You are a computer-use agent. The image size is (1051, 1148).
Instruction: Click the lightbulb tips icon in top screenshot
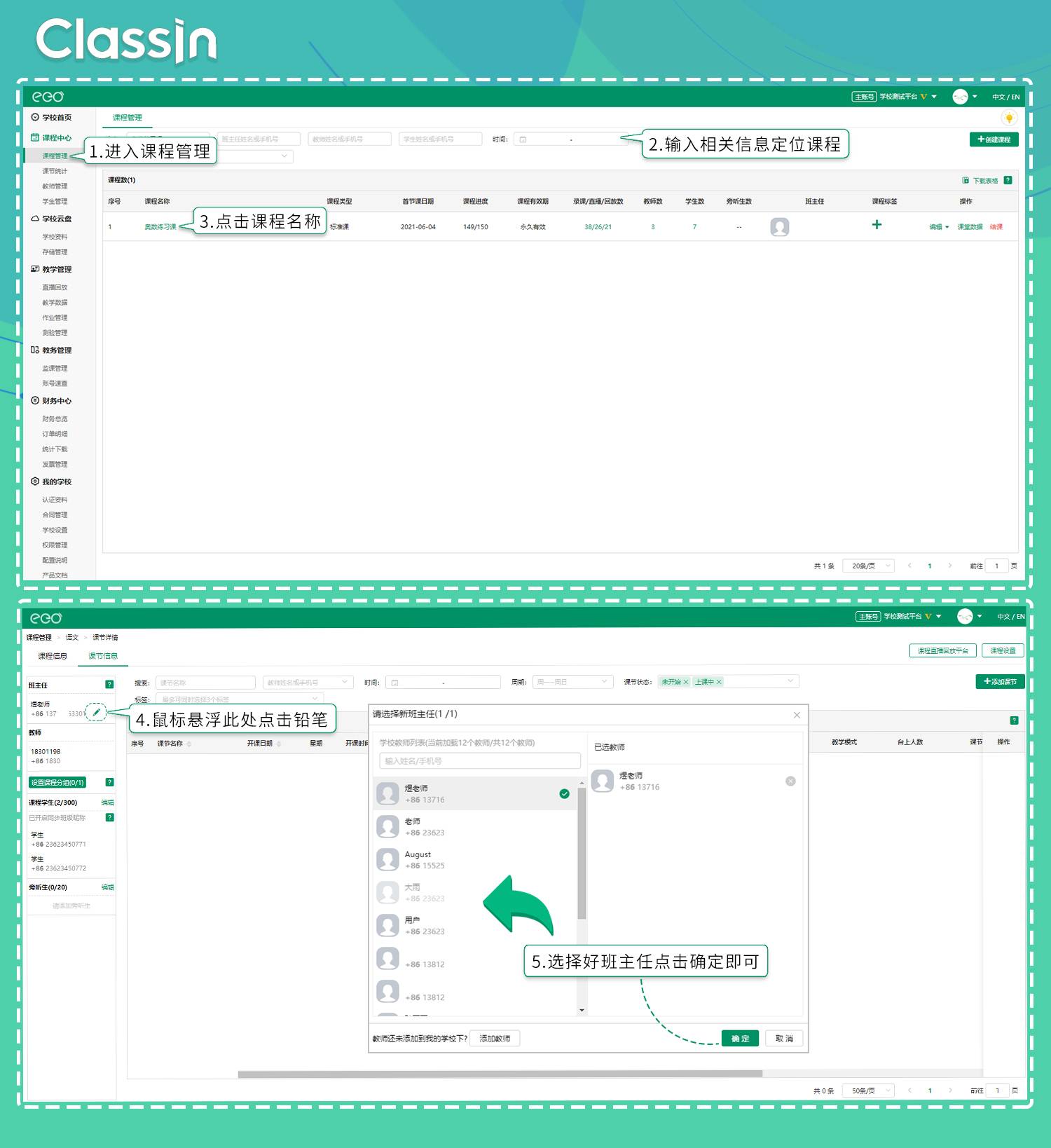(x=1009, y=118)
